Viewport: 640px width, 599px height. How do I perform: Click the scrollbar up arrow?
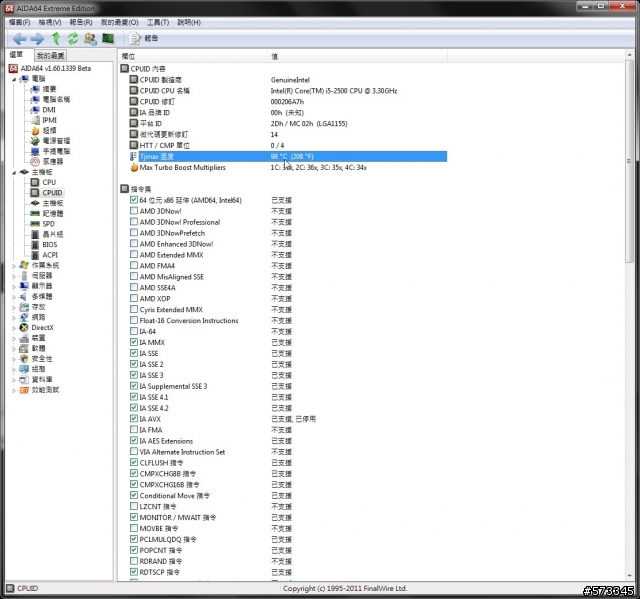pos(629,55)
